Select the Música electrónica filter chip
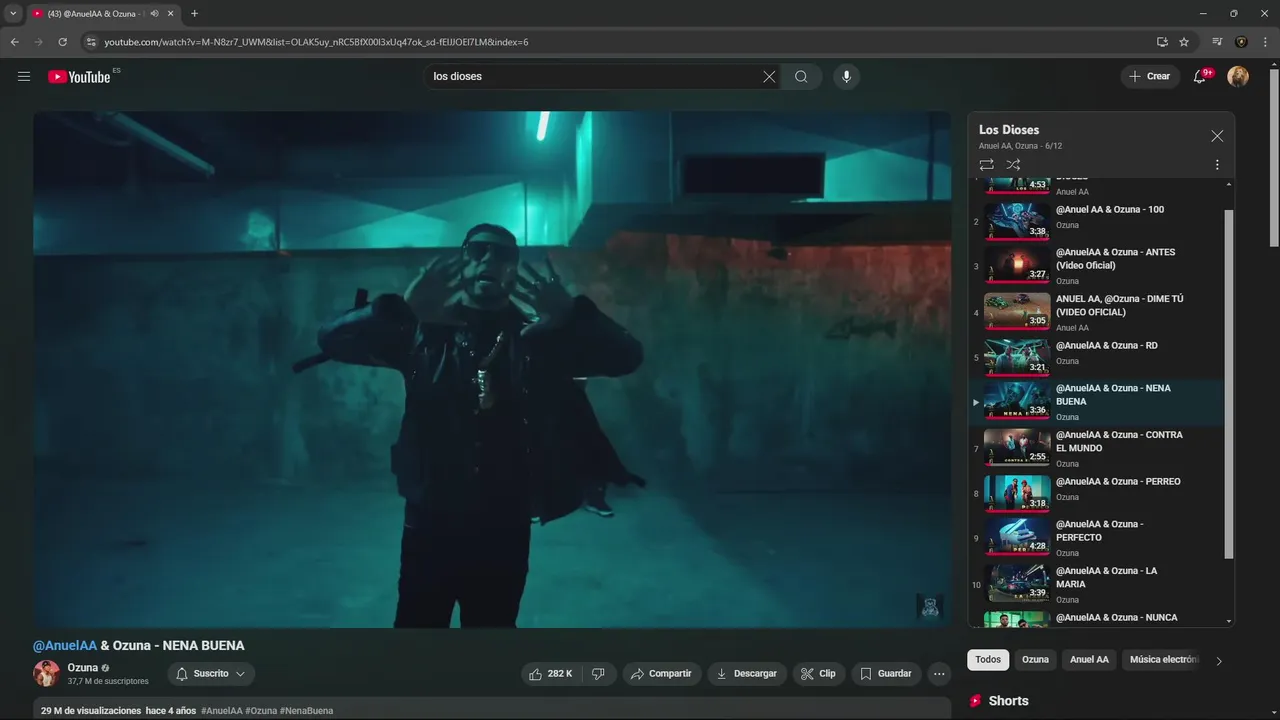The width and height of the screenshot is (1280, 720). point(1164,660)
